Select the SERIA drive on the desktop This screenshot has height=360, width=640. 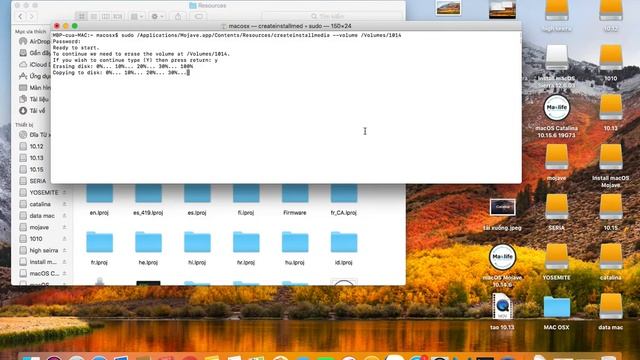coord(557,212)
